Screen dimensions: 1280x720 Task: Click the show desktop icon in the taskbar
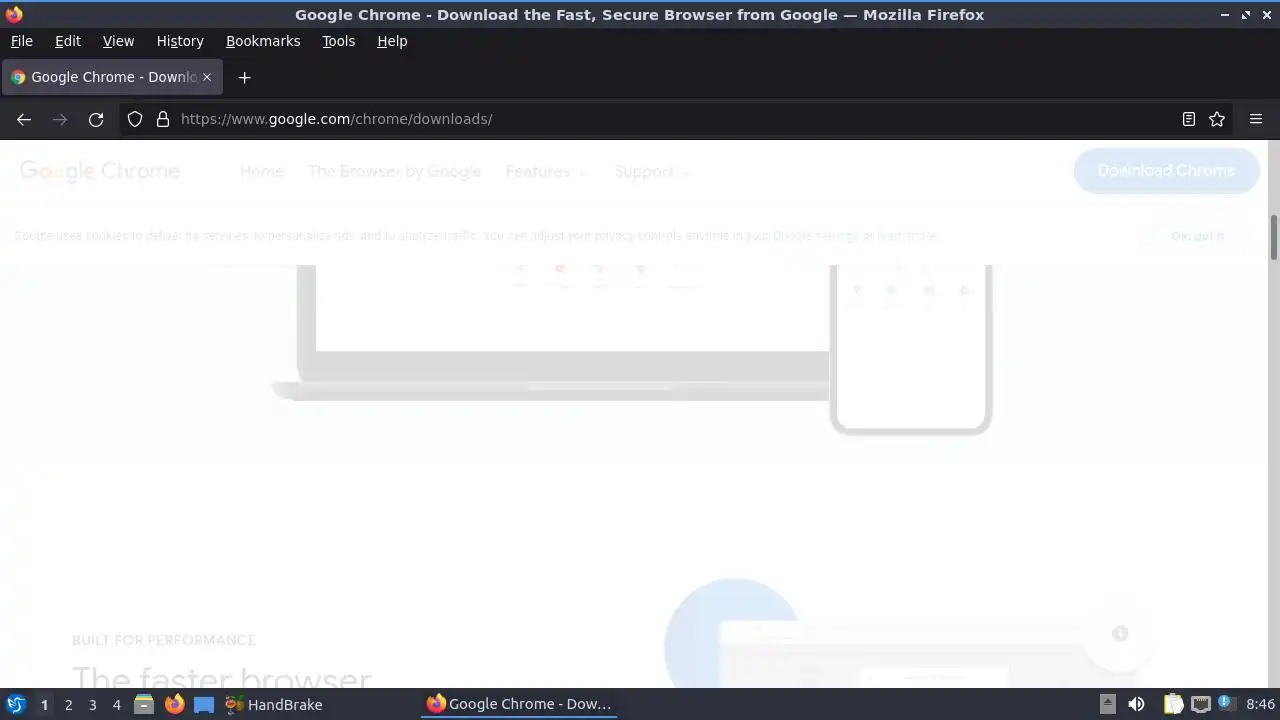tap(204, 704)
